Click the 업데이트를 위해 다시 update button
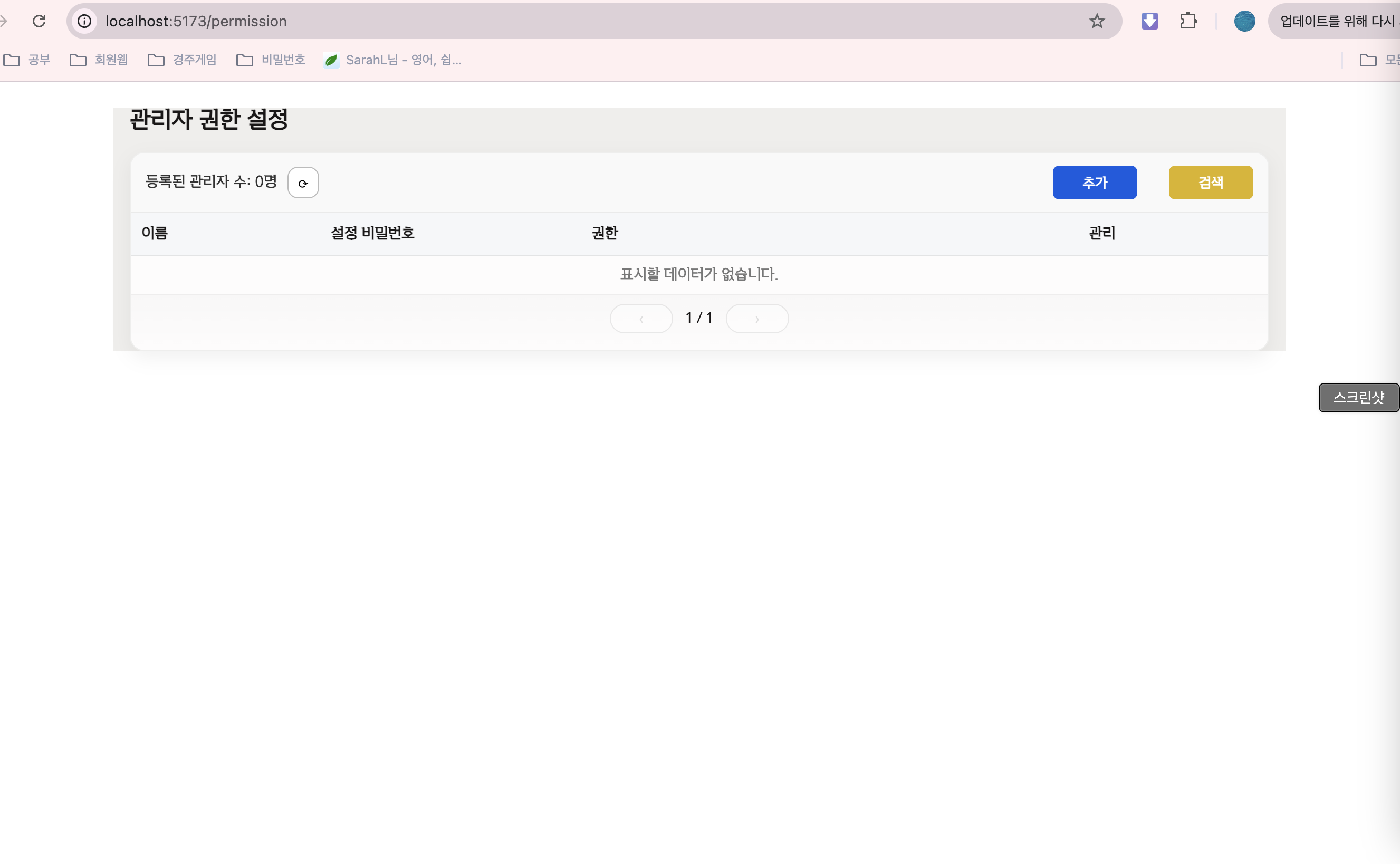This screenshot has height=864, width=1400. (x=1337, y=21)
